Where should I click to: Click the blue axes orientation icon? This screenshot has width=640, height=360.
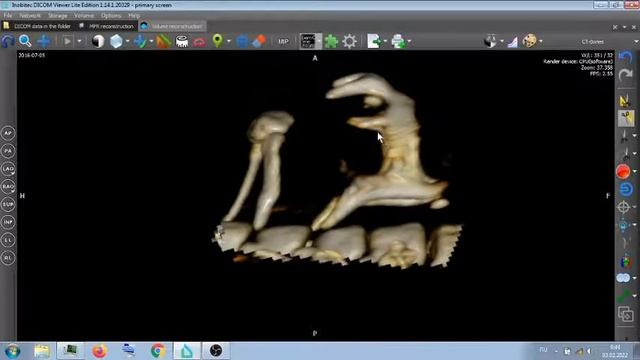pos(140,41)
